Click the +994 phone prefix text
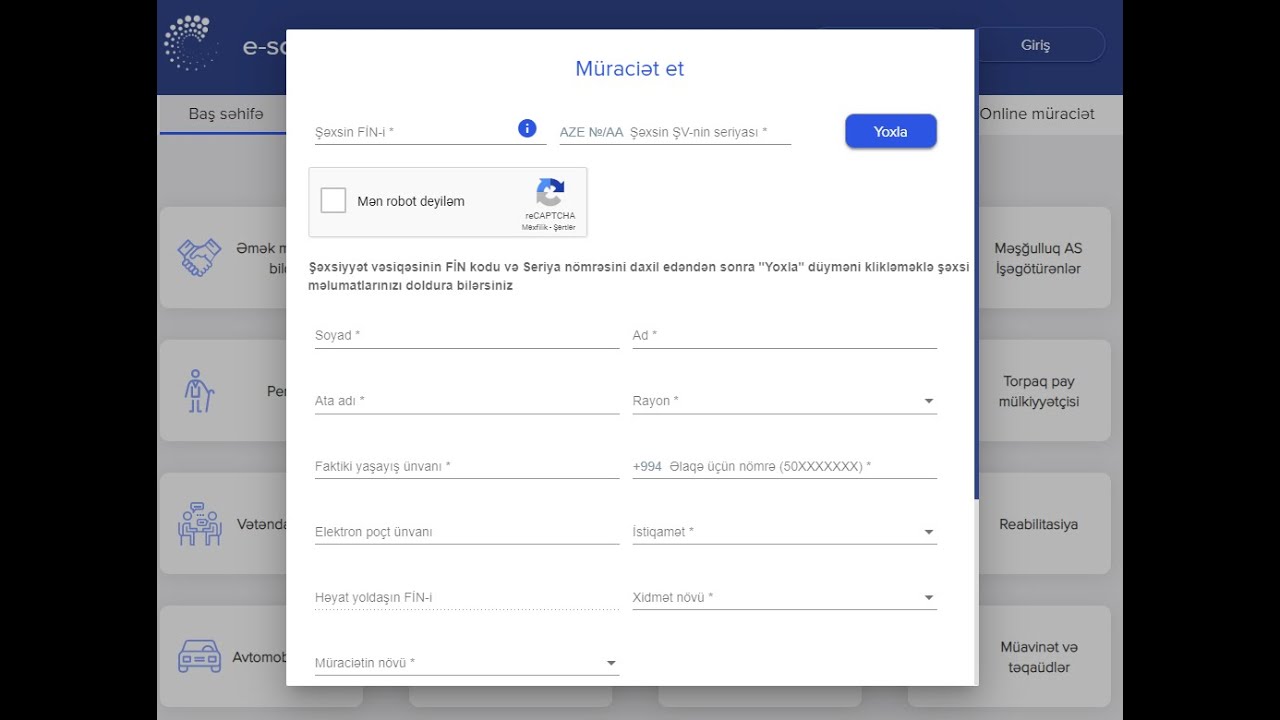Screen dimensions: 1280x720 click(x=647, y=466)
